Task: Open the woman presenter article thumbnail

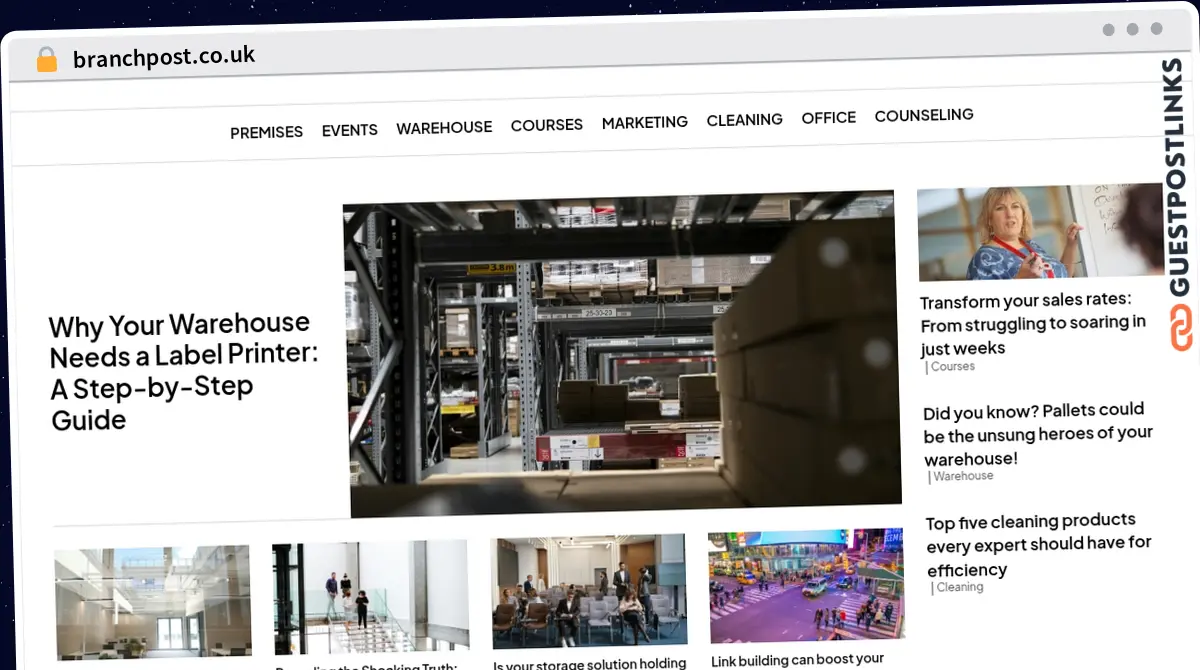Action: [x=1040, y=232]
